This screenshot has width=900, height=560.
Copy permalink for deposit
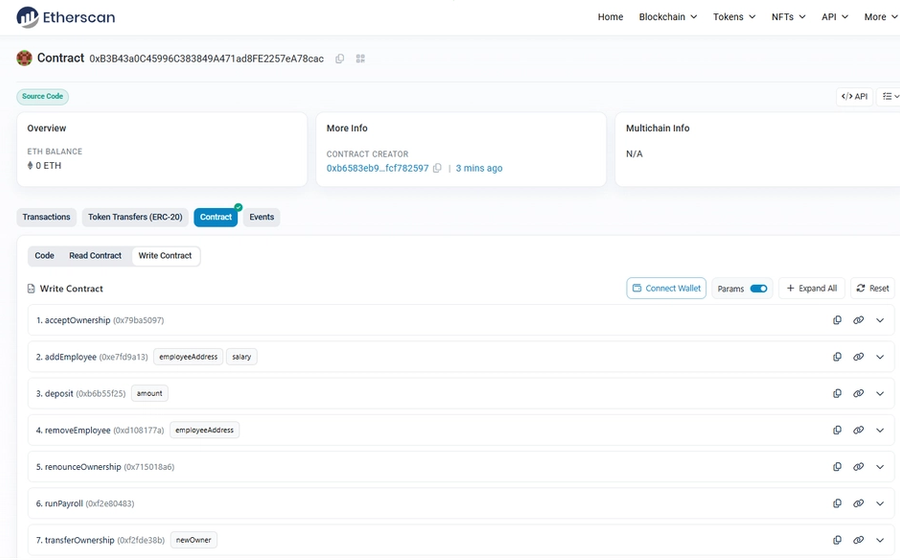click(x=859, y=394)
